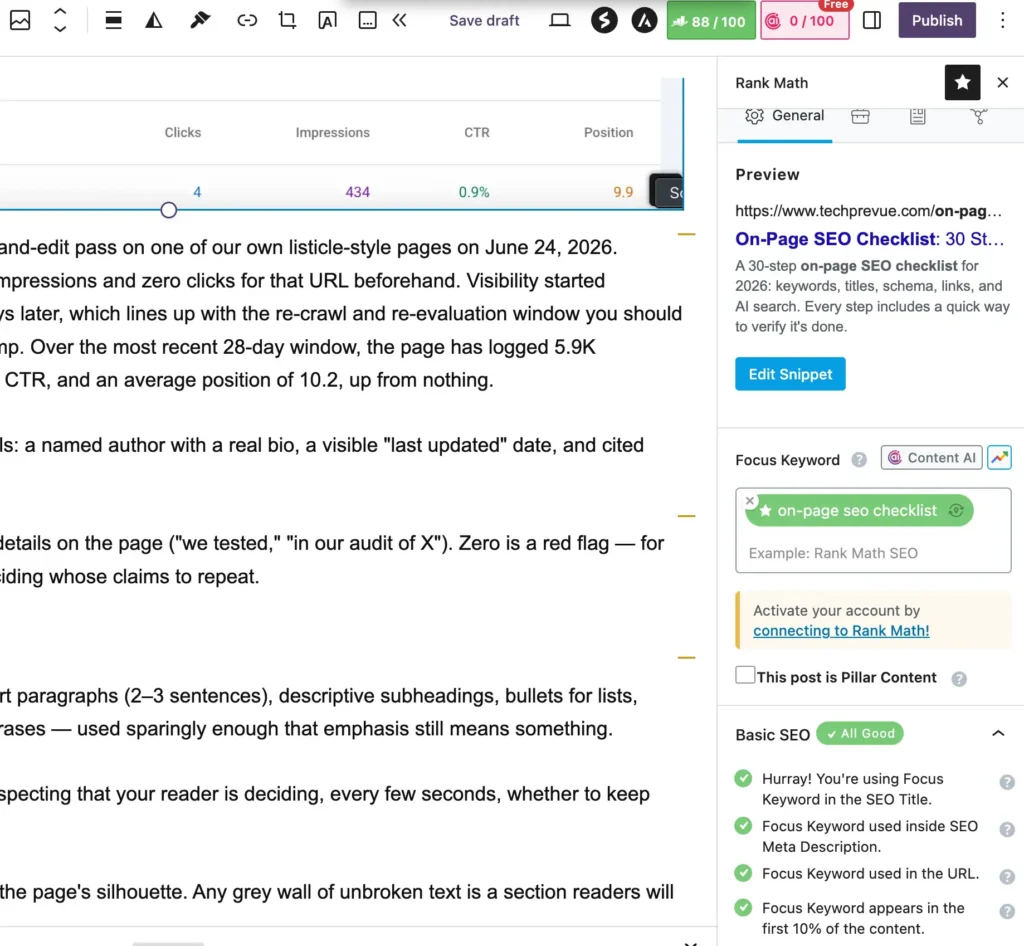Click the CTR column header
Image resolution: width=1024 pixels, height=946 pixels.
[477, 133]
